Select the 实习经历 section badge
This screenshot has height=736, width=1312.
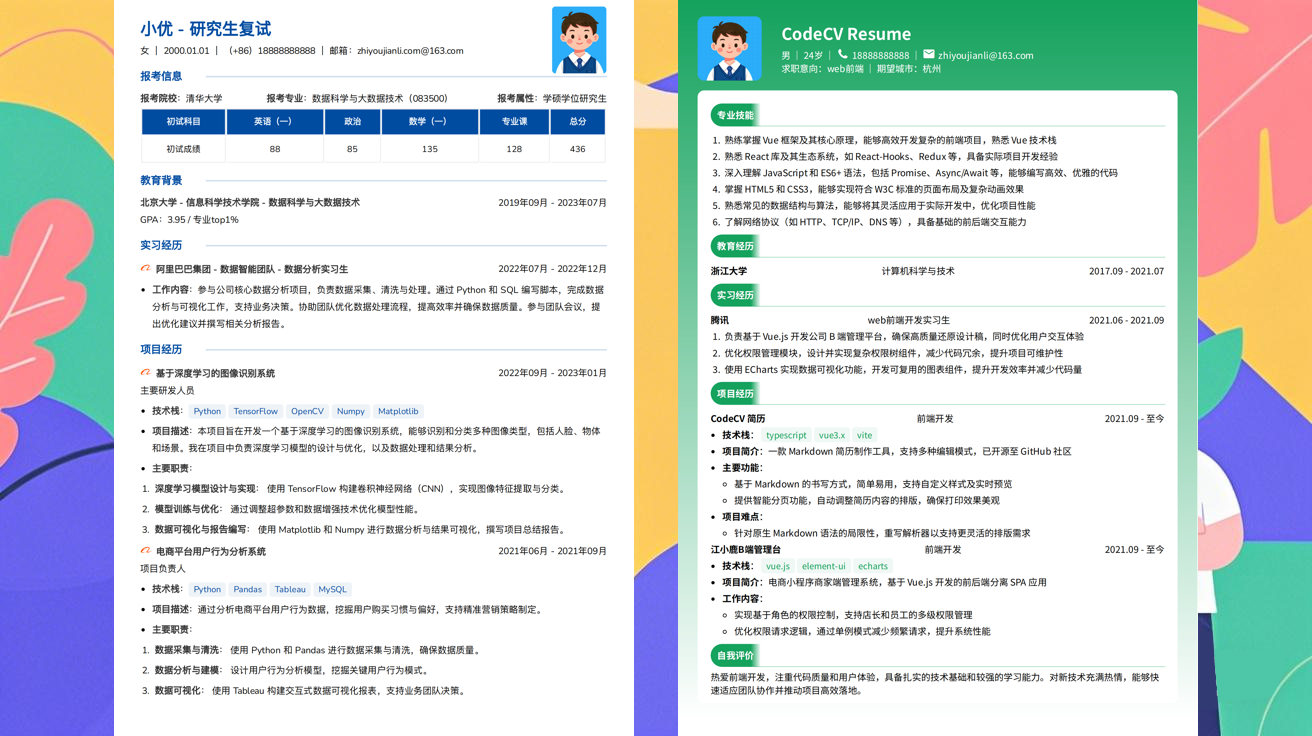tap(735, 295)
